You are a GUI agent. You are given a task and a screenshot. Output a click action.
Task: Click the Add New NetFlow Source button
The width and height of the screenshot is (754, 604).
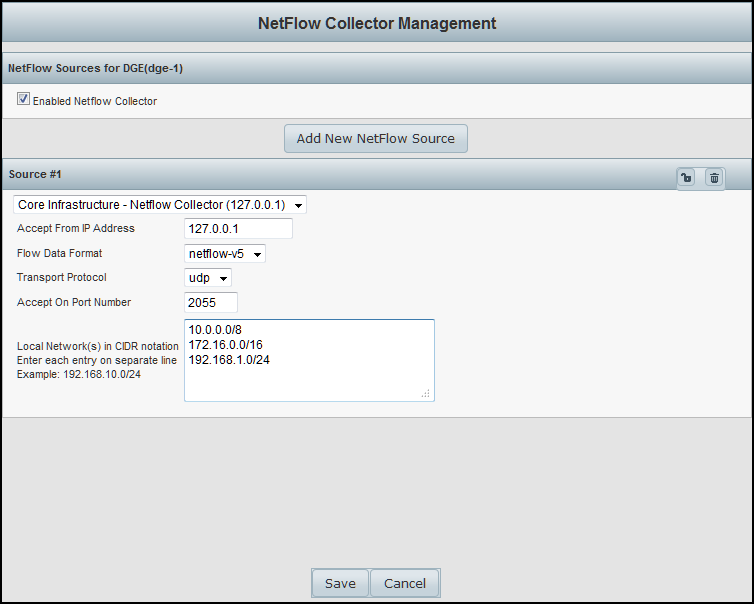click(375, 138)
